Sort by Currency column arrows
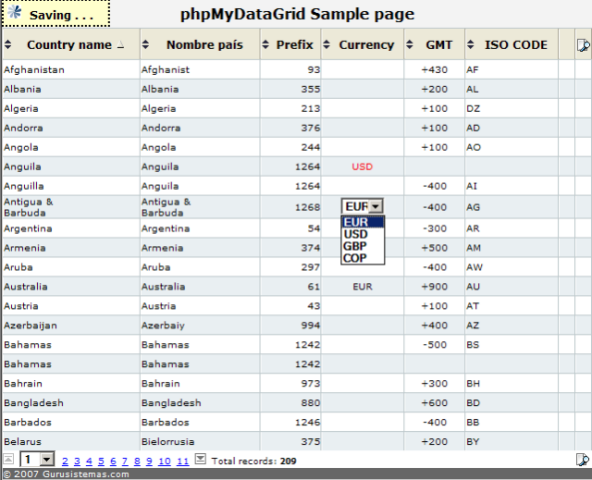 [x=327, y=45]
